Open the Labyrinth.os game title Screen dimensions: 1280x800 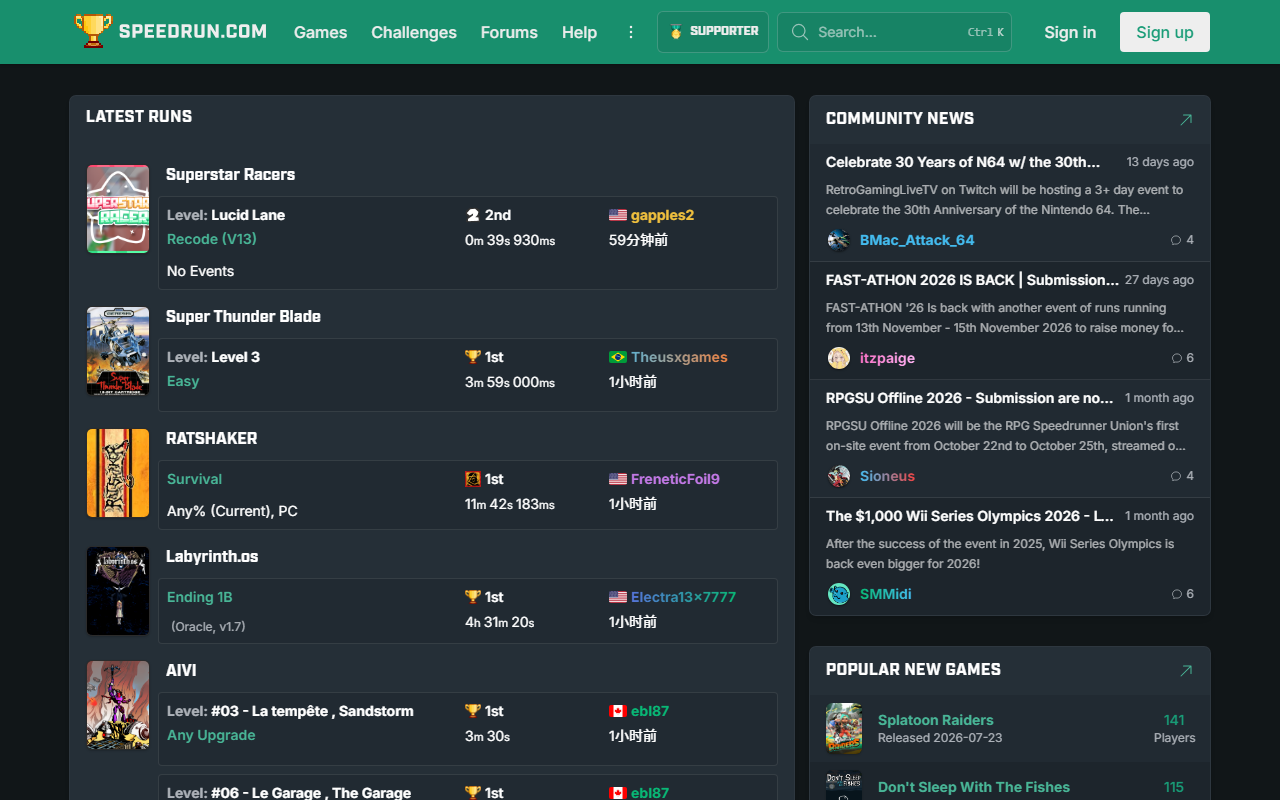point(212,556)
